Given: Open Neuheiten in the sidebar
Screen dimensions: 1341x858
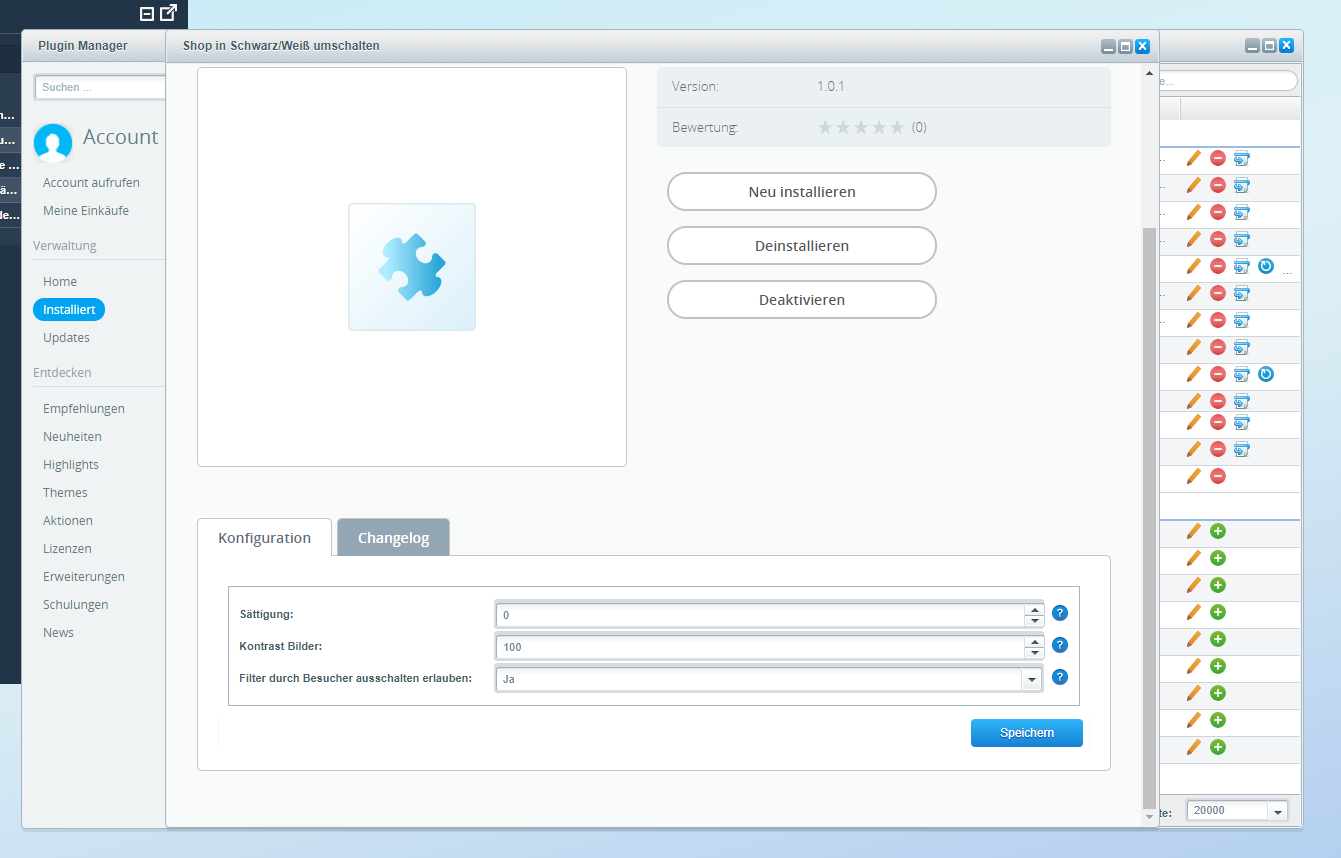Looking at the screenshot, I should (x=72, y=436).
